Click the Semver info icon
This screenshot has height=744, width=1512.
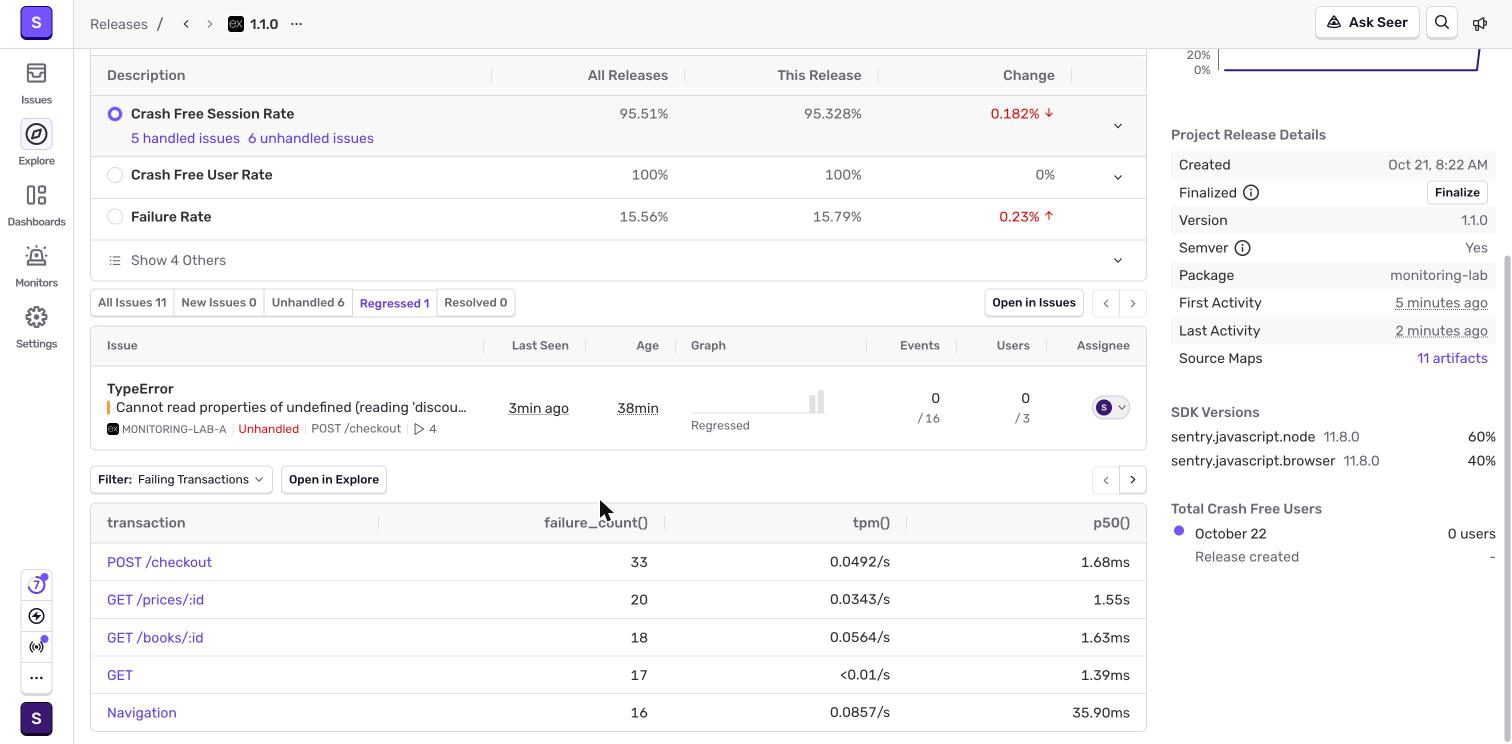pos(1242,248)
